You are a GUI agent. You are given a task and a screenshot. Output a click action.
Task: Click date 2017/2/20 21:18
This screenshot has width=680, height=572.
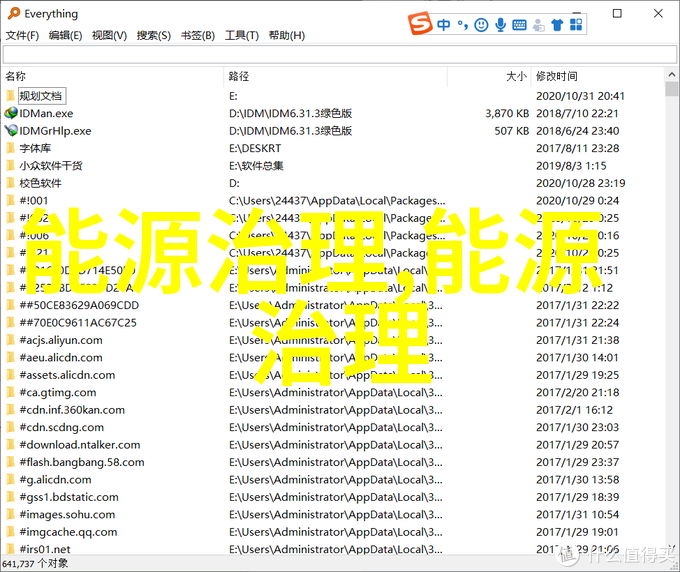click(x=578, y=392)
